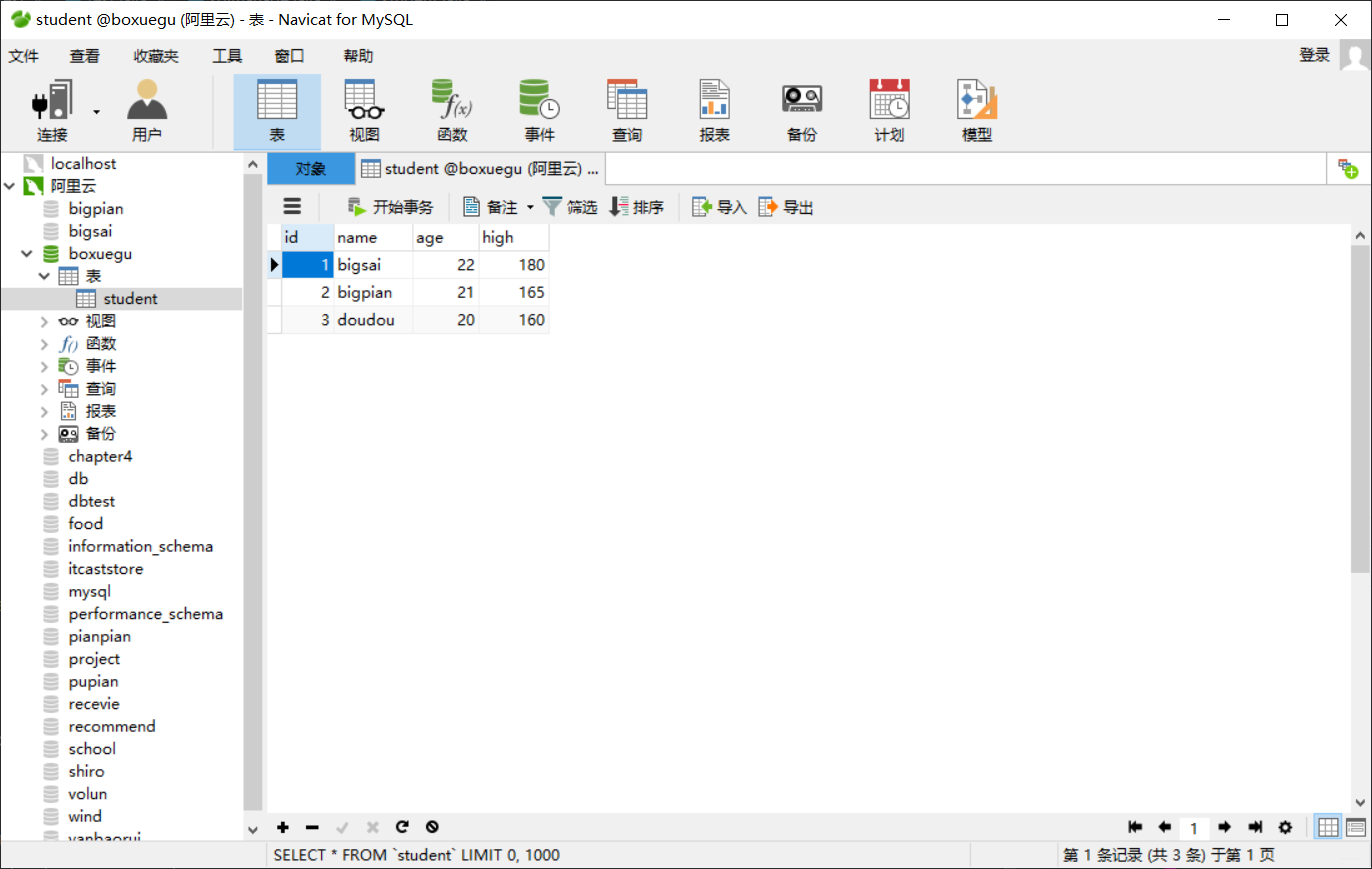The width and height of the screenshot is (1372, 869).
Task: Click the page number input field
Action: [1194, 828]
